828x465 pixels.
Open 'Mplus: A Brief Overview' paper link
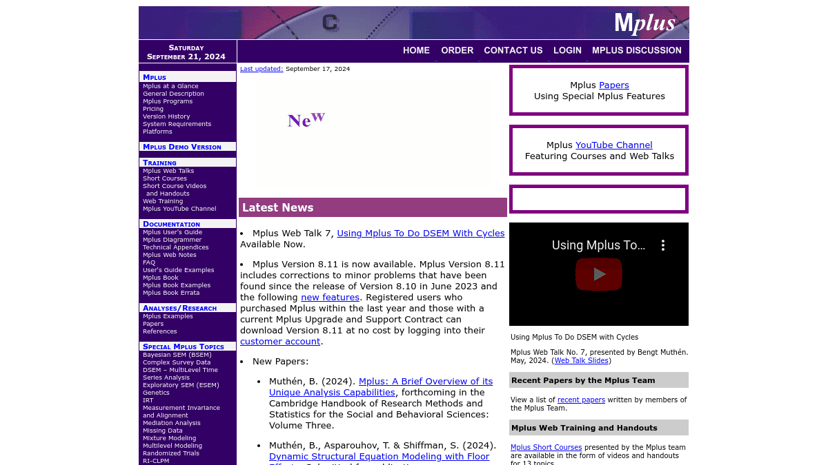pos(381,387)
